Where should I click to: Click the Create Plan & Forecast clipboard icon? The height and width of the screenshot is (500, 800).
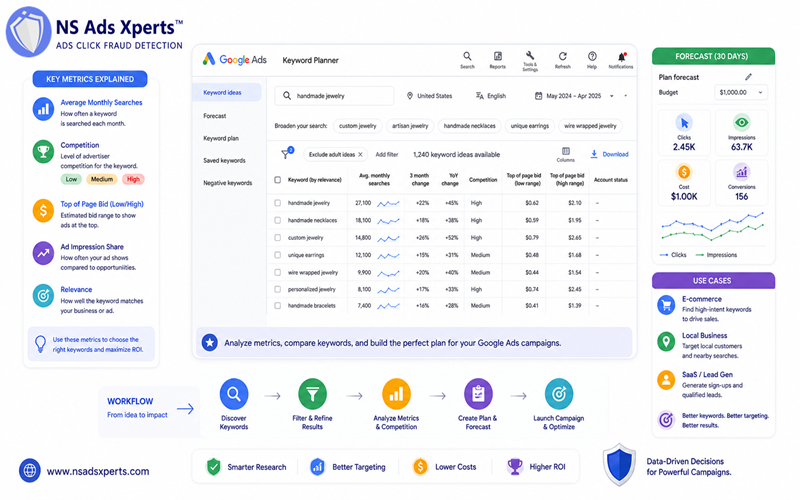pyautogui.click(x=478, y=394)
